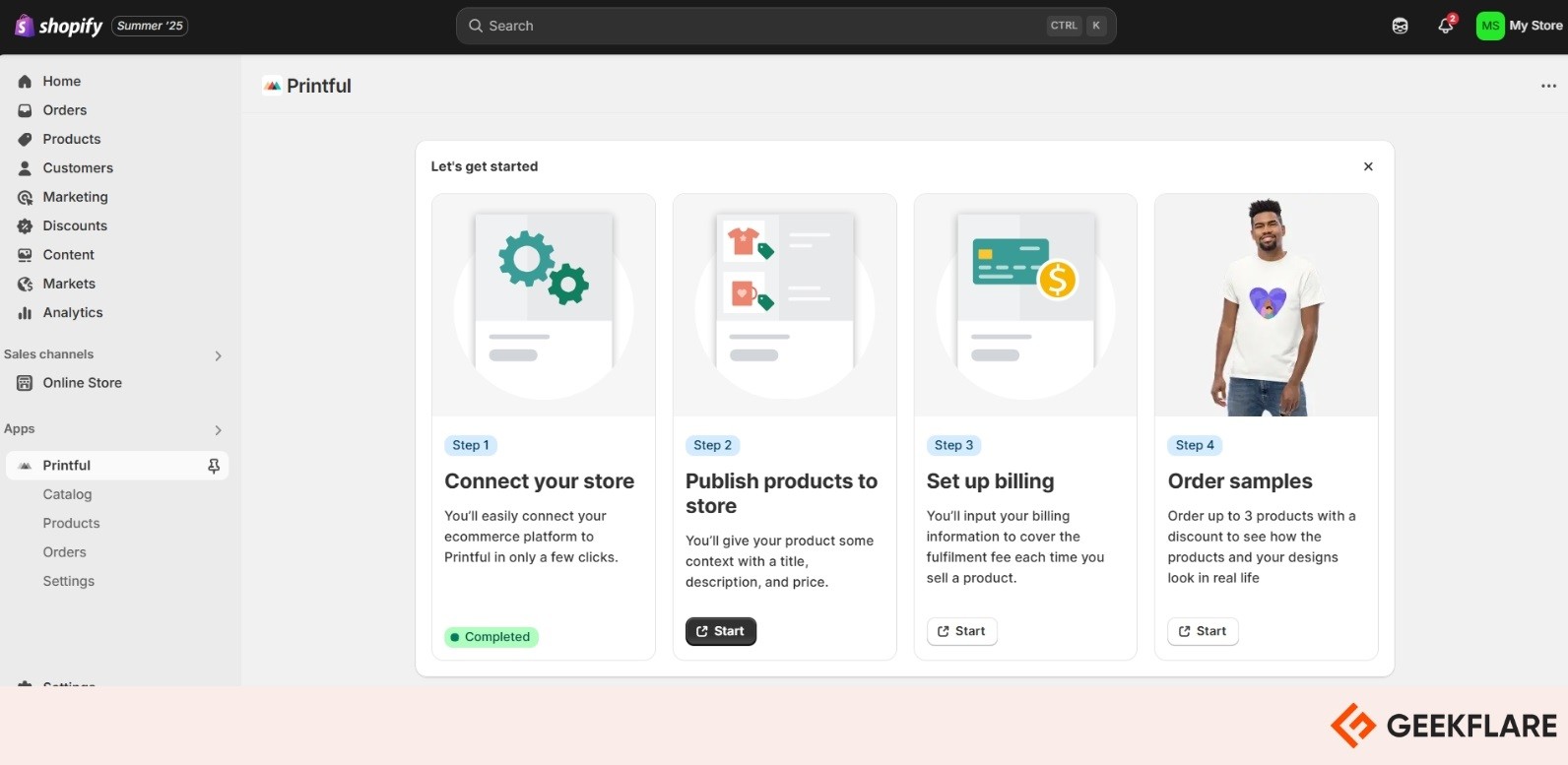Click the Content icon
This screenshot has width=1568, height=765.
(25, 255)
